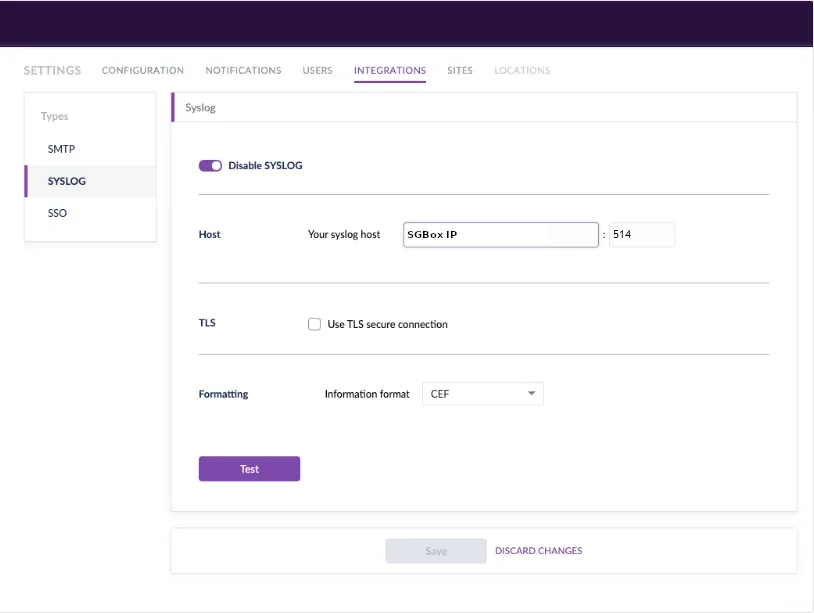
Task: Open the SITES tab
Action: tap(459, 70)
